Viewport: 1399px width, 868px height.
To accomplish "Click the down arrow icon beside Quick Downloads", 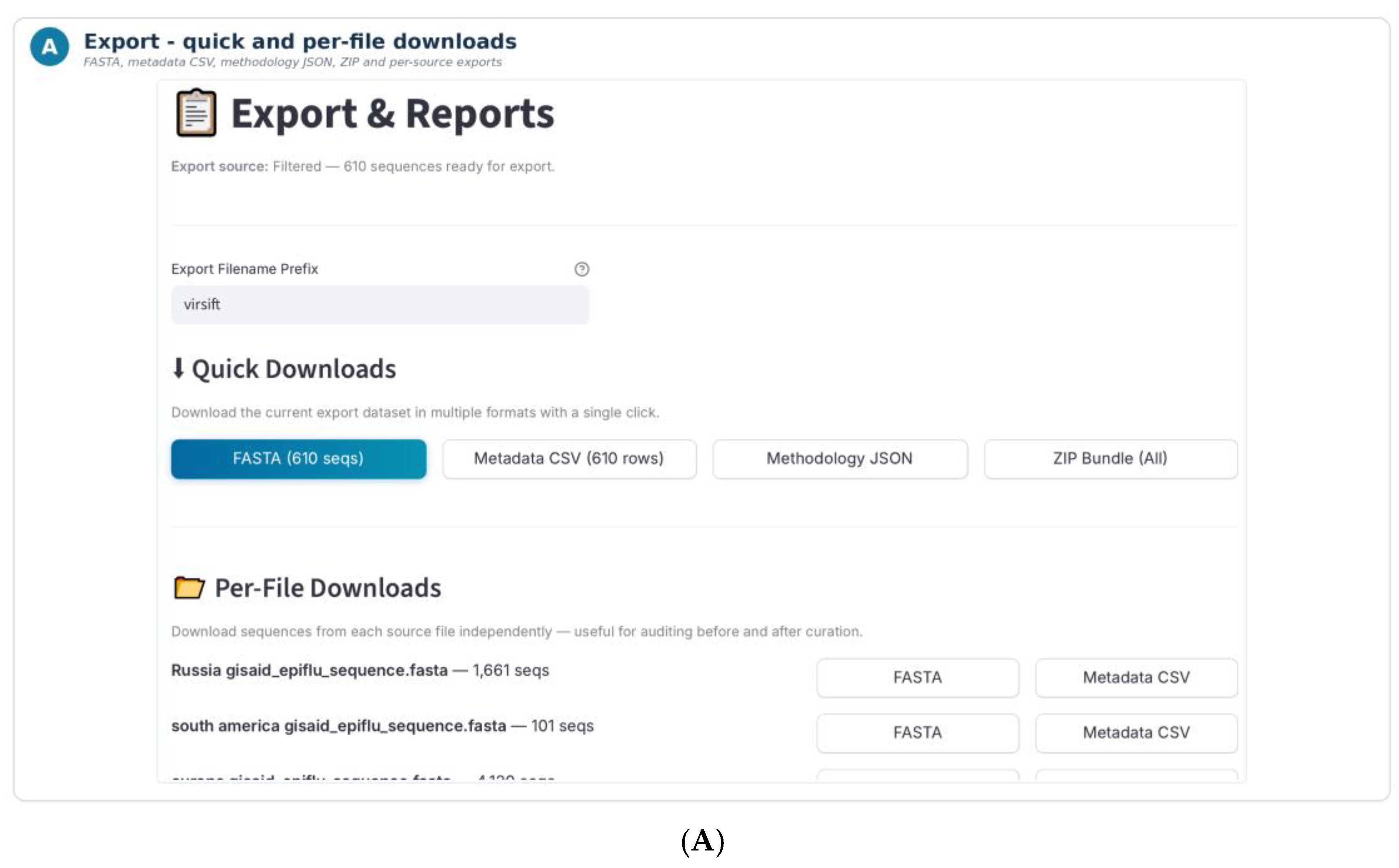I will pos(178,368).
